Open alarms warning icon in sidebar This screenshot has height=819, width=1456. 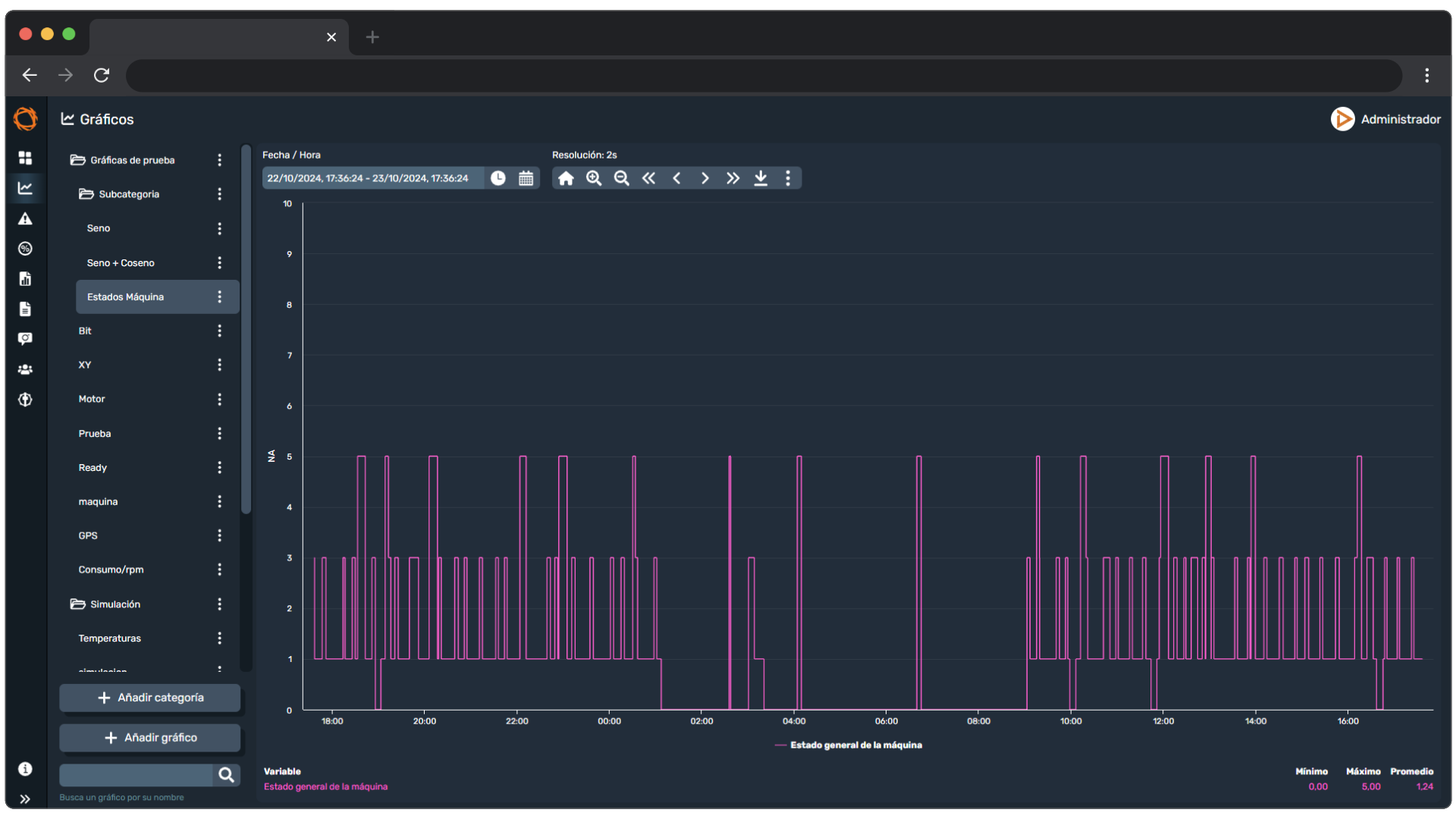pos(25,219)
